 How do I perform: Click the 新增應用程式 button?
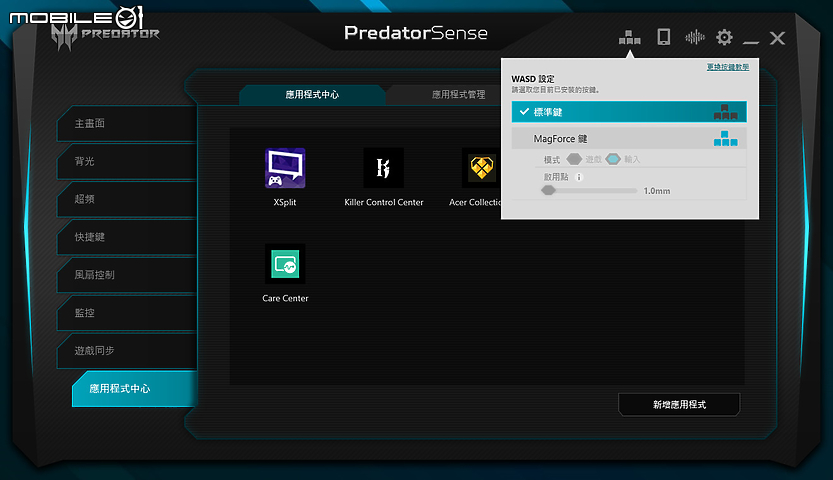pyautogui.click(x=679, y=405)
